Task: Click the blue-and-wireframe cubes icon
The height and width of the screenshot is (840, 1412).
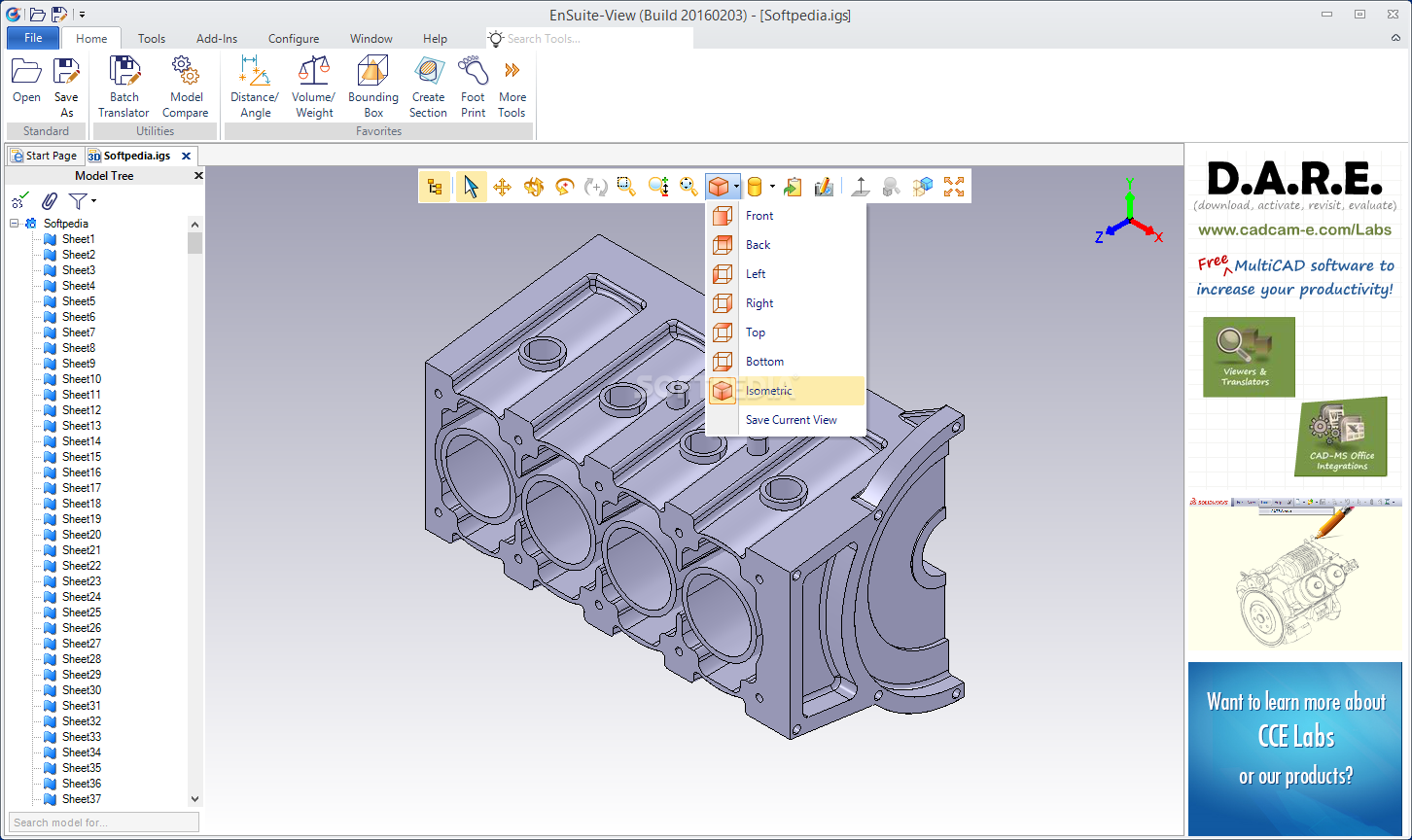Action: (923, 187)
